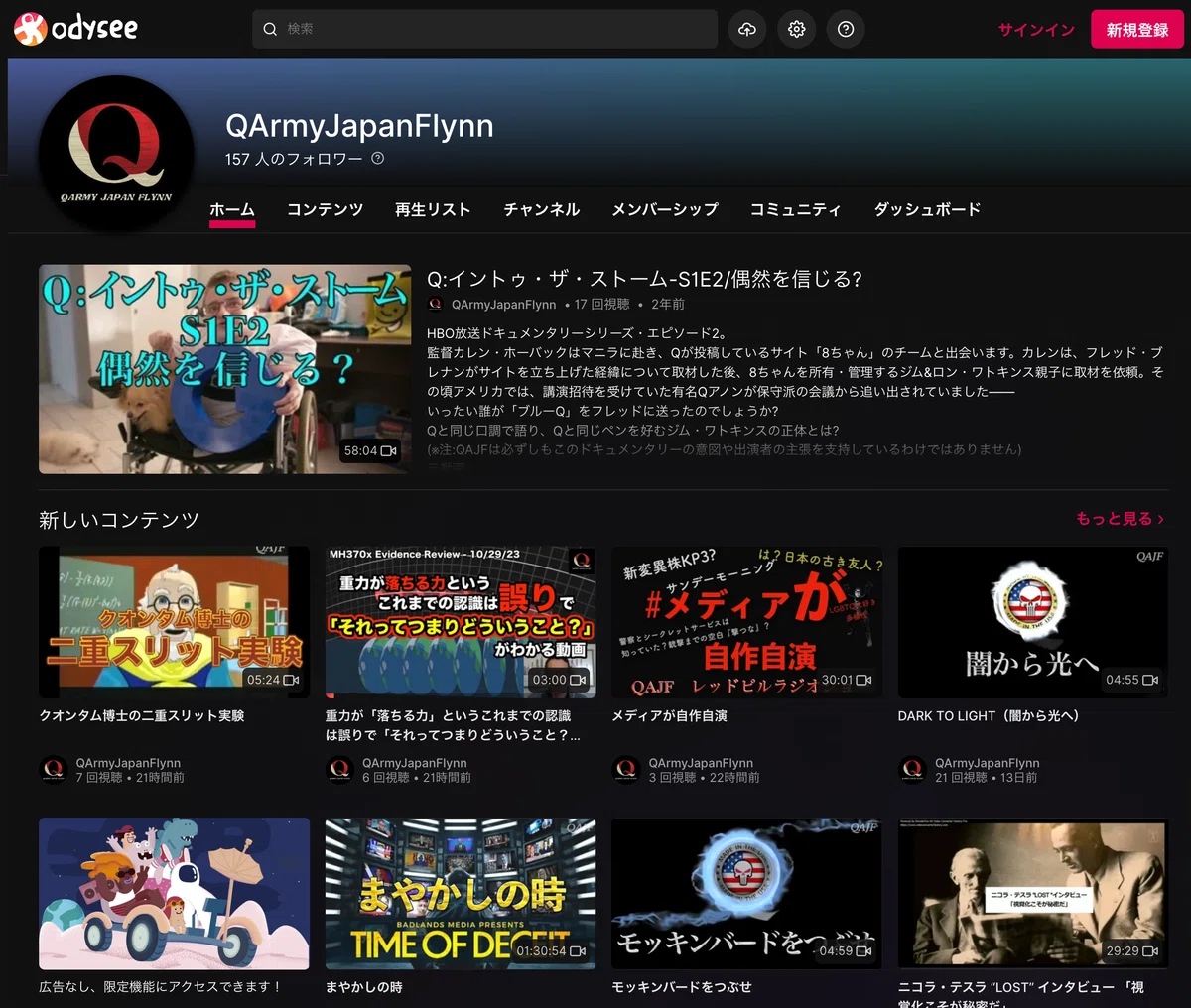
Task: Focus the 検索 search field
Action: click(484, 30)
